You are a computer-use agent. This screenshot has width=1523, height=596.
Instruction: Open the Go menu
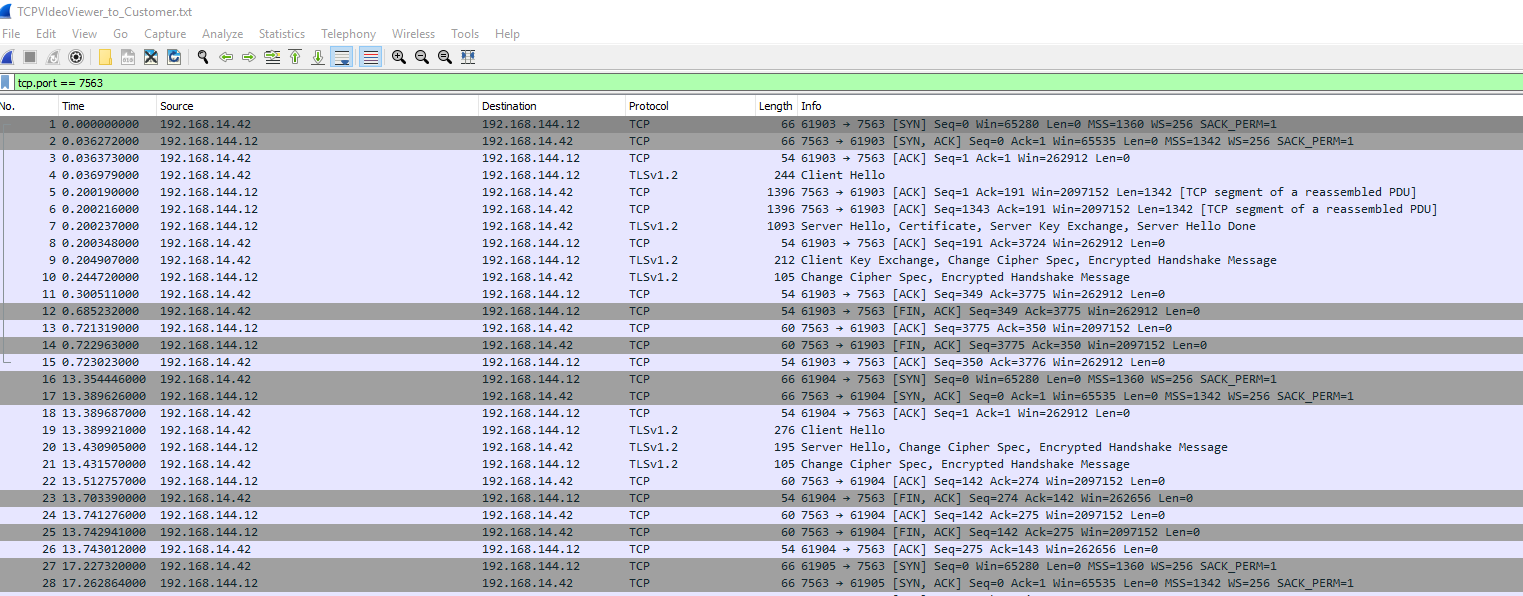pyautogui.click(x=121, y=34)
